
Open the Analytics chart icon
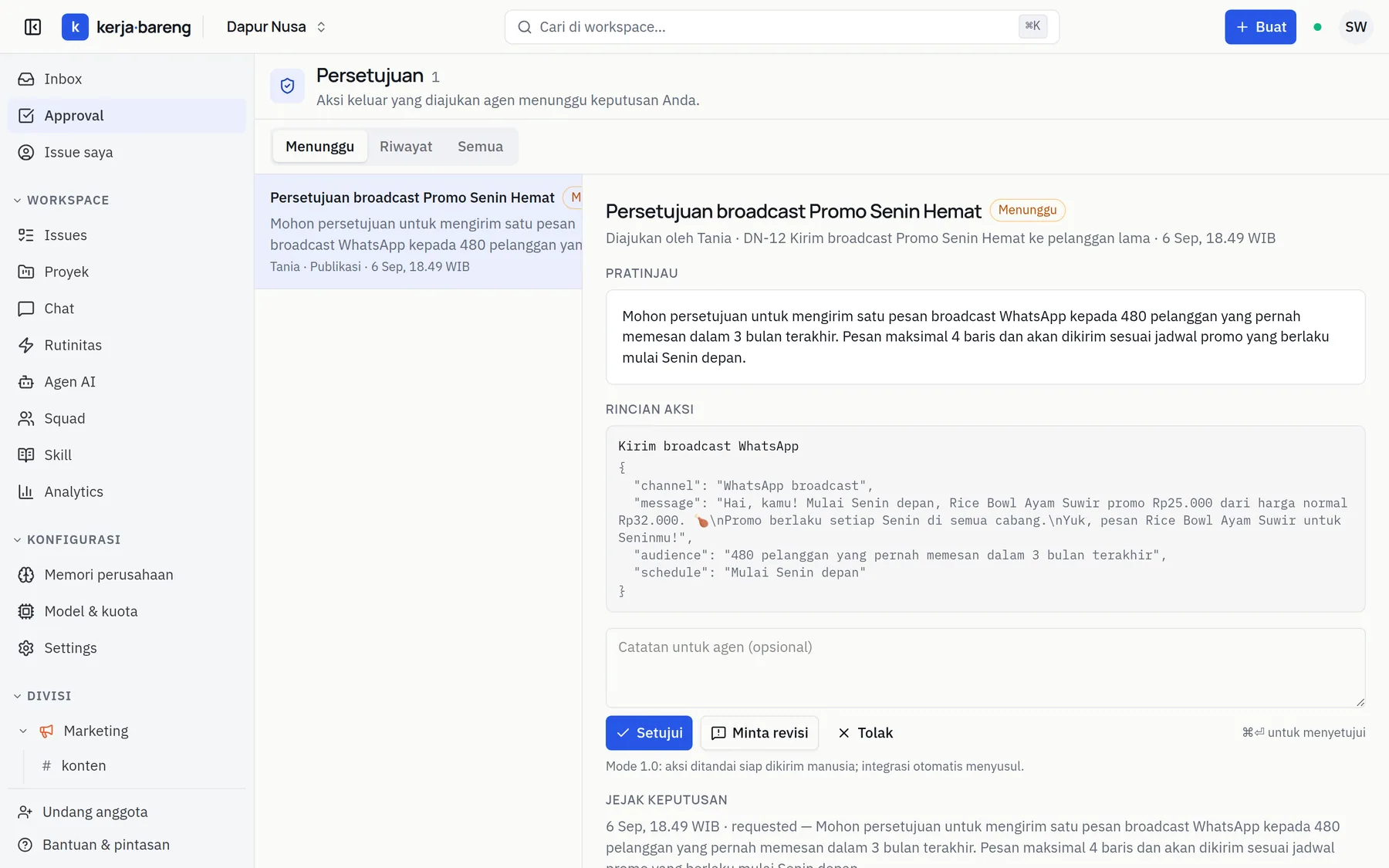pos(26,491)
